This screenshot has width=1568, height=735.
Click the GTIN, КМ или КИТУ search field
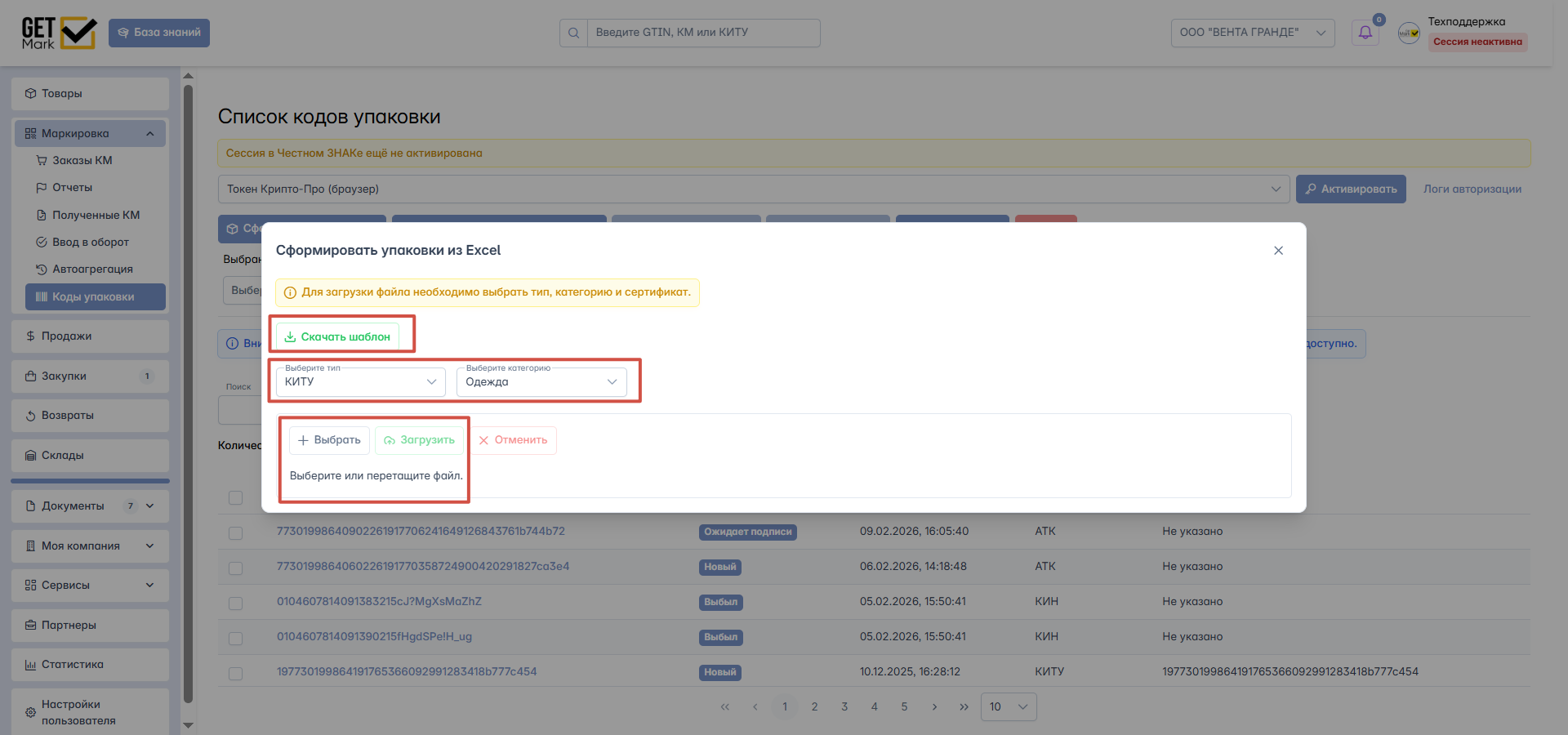[703, 33]
